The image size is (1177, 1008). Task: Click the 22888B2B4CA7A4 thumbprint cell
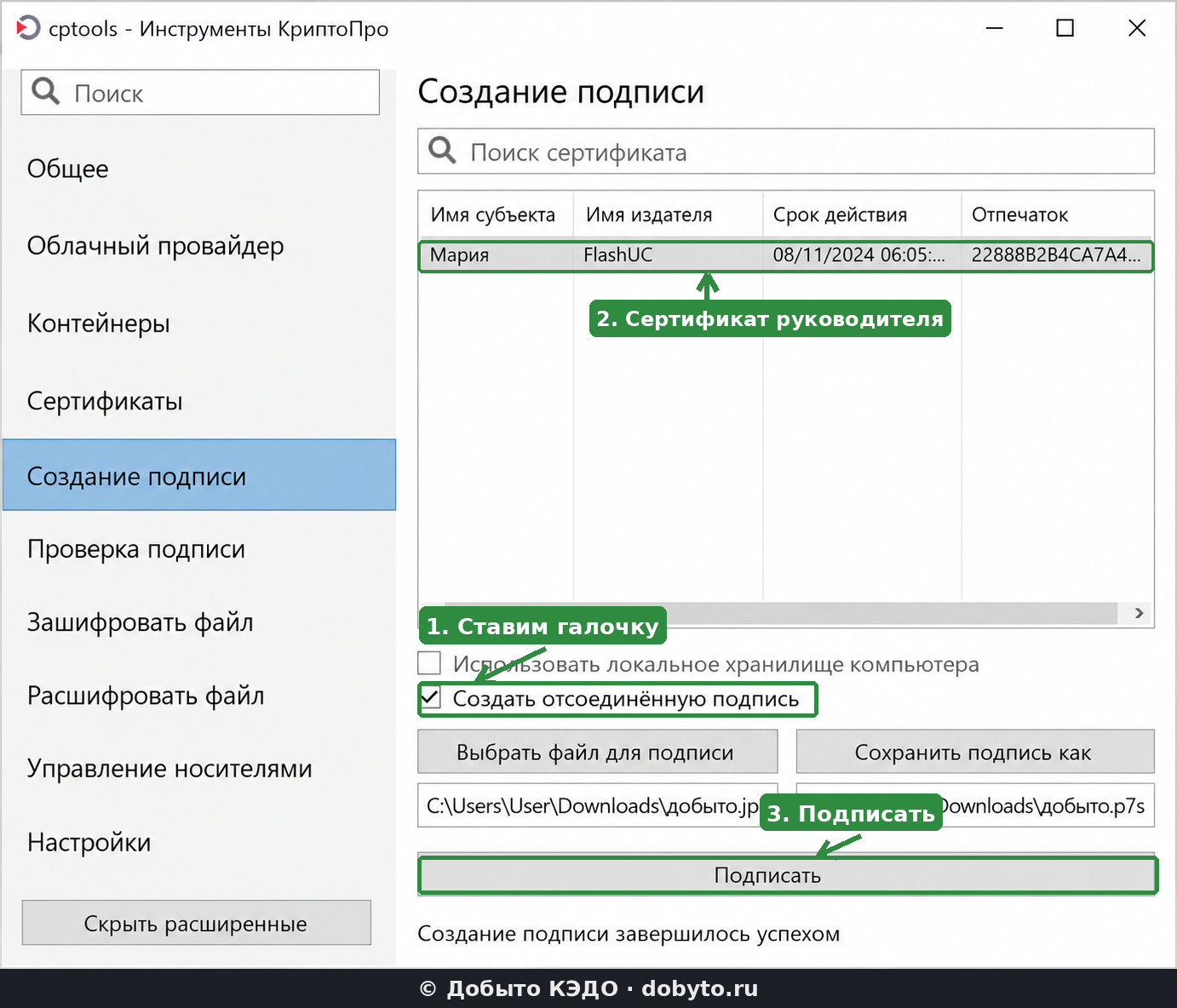(1056, 255)
